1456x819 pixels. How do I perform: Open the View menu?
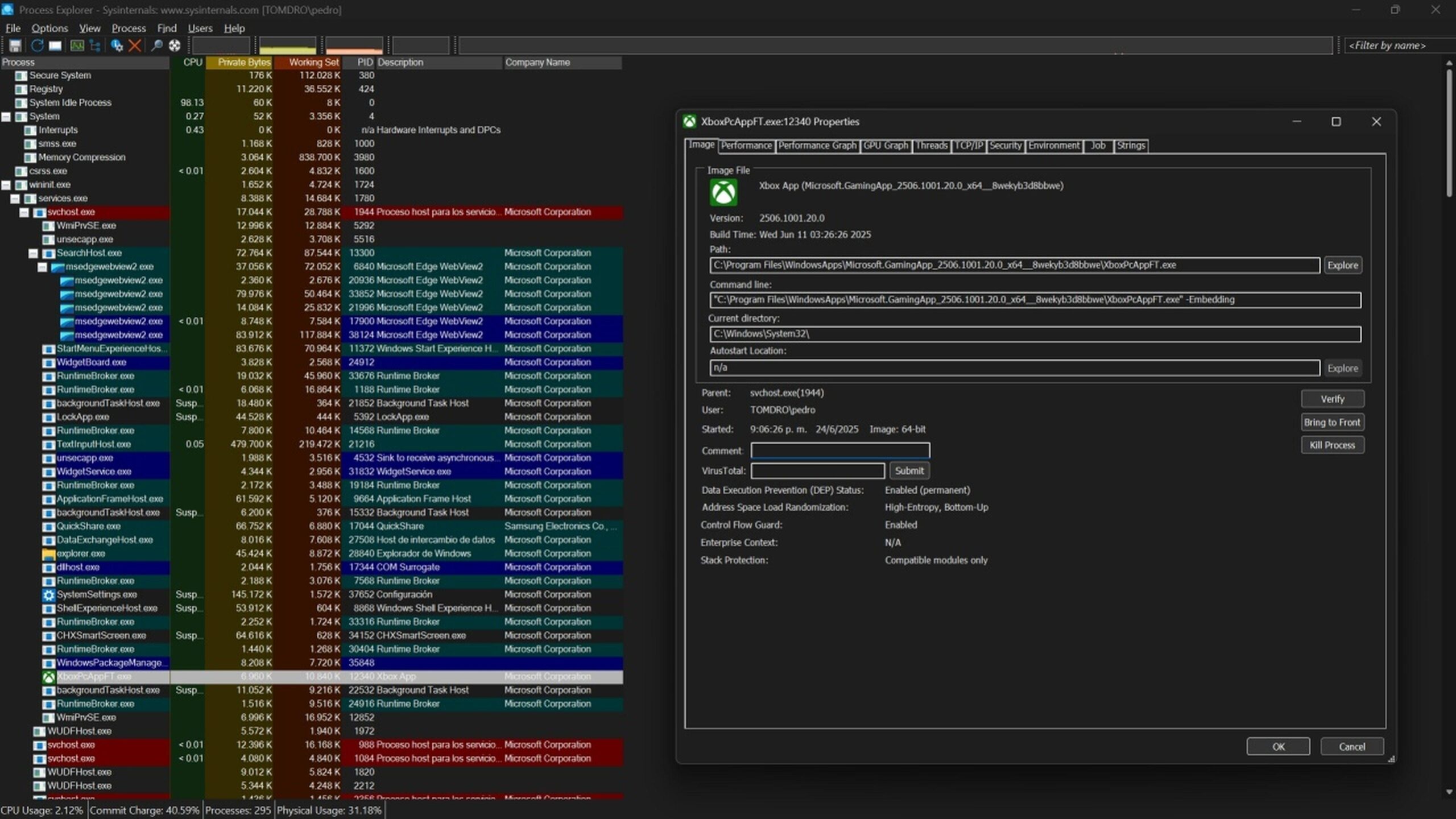[x=89, y=28]
